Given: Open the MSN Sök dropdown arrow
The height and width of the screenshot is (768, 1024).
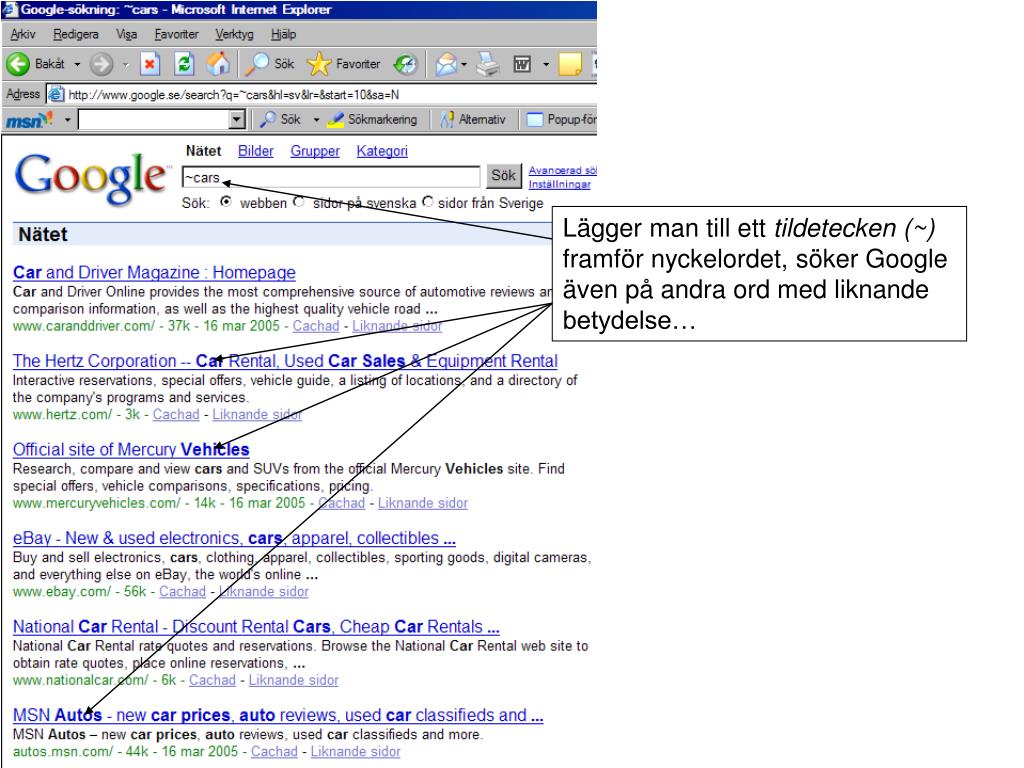Looking at the screenshot, I should coord(316,120).
